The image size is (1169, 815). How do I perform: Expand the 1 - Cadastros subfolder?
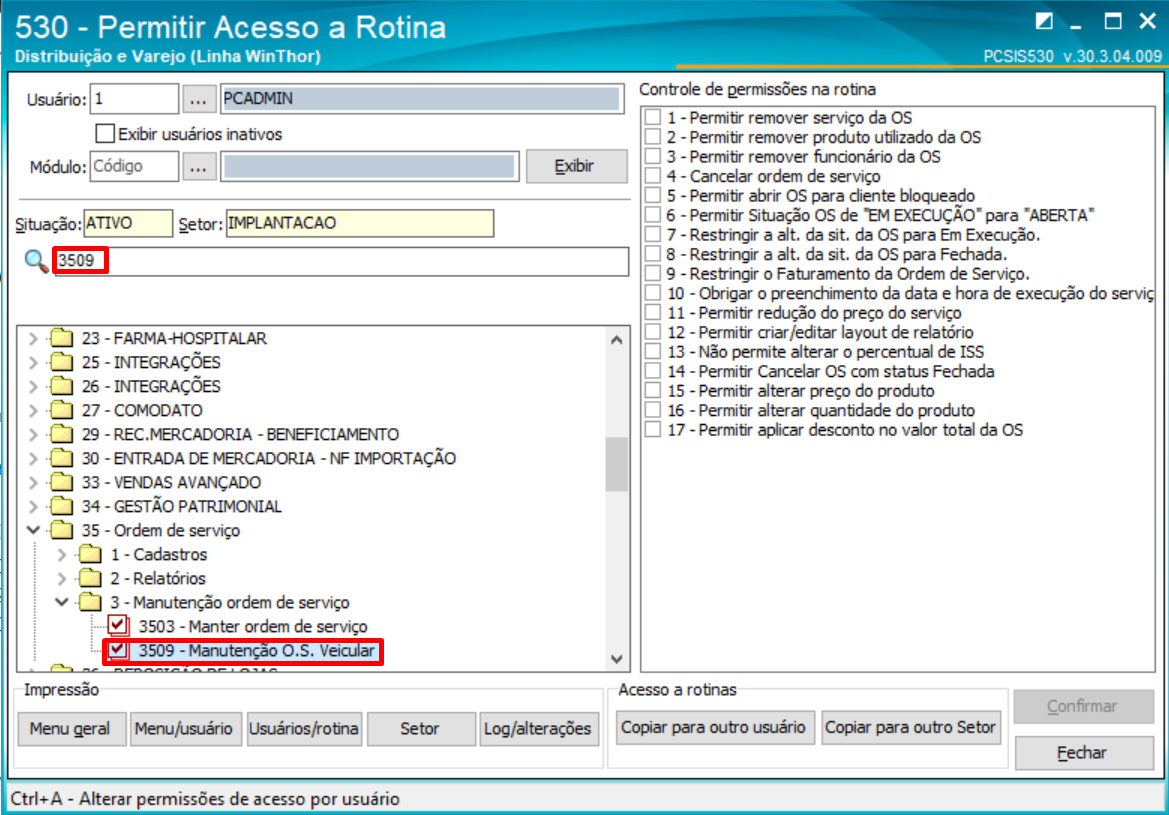click(62, 554)
